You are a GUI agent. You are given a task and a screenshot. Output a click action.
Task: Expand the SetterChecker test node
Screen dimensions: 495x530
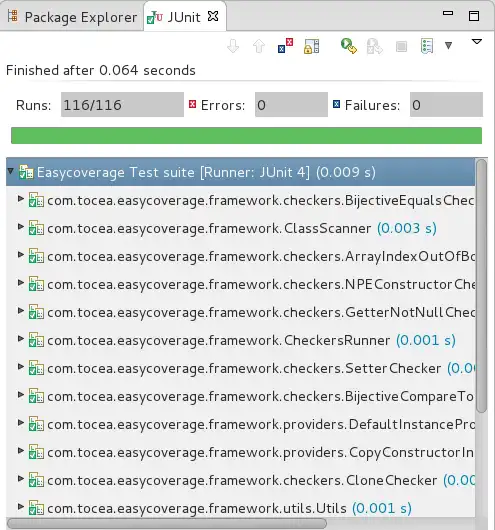click(21, 367)
